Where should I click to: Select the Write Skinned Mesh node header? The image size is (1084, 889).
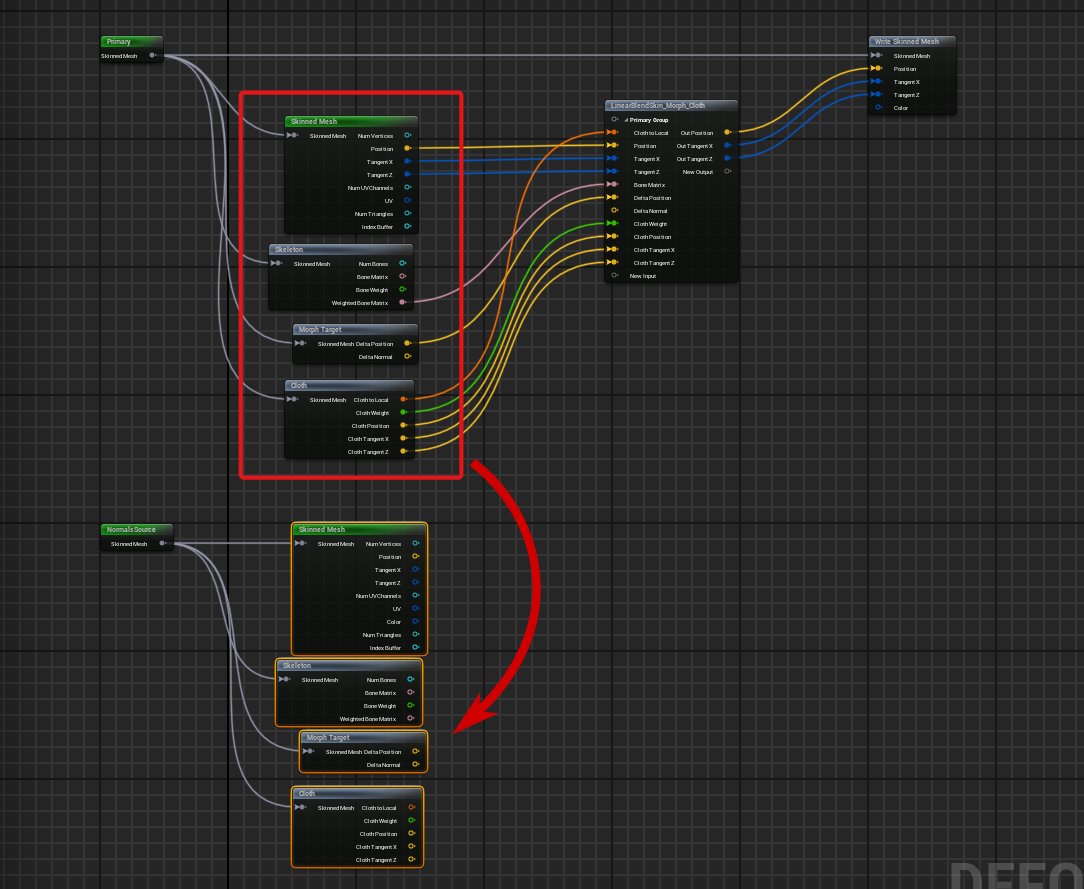(911, 42)
